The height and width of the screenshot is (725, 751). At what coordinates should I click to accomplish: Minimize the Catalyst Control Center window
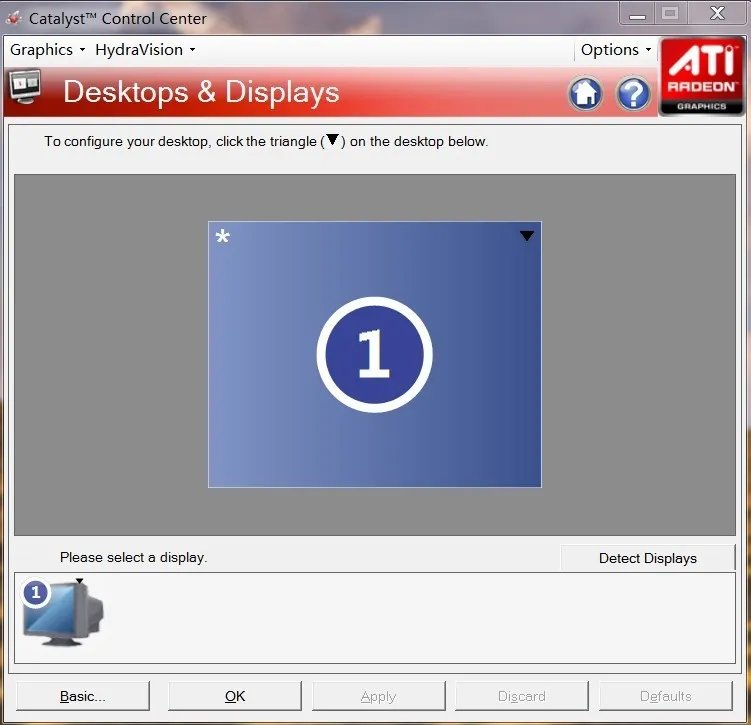coord(637,13)
